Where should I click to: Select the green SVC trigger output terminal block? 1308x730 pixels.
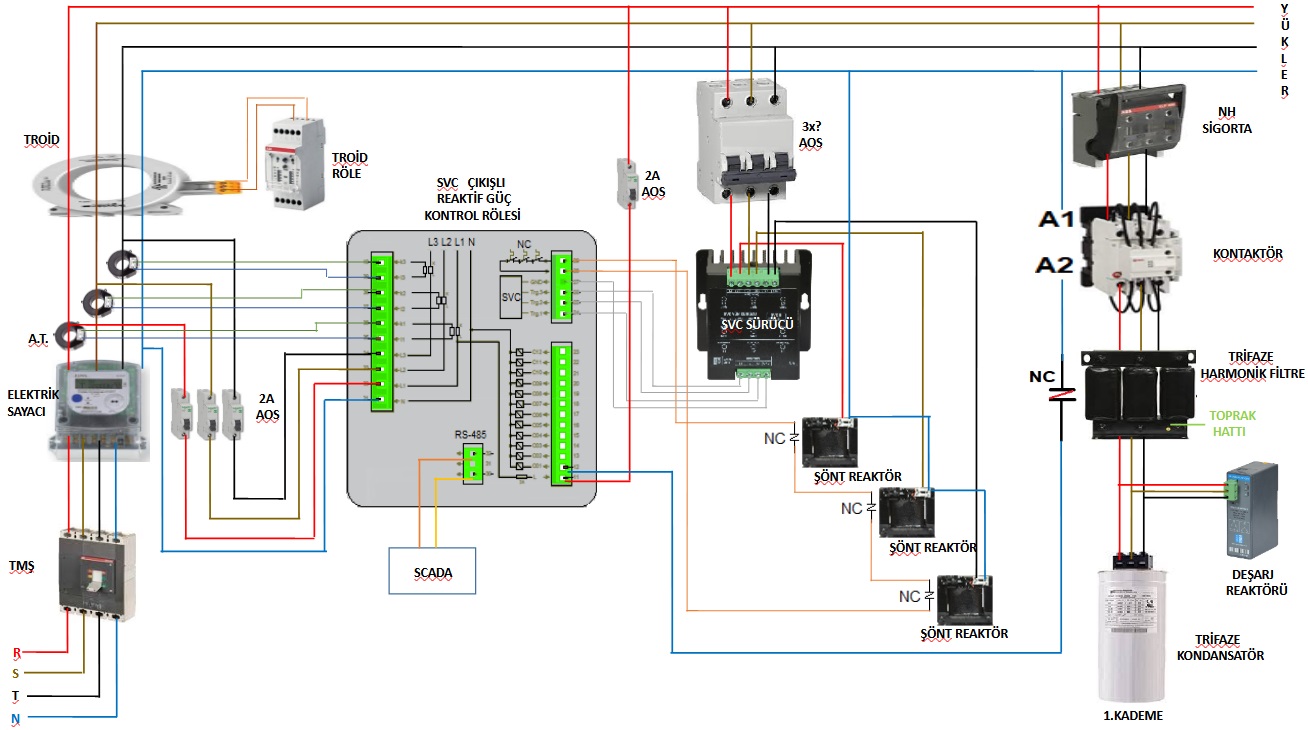pos(561,289)
